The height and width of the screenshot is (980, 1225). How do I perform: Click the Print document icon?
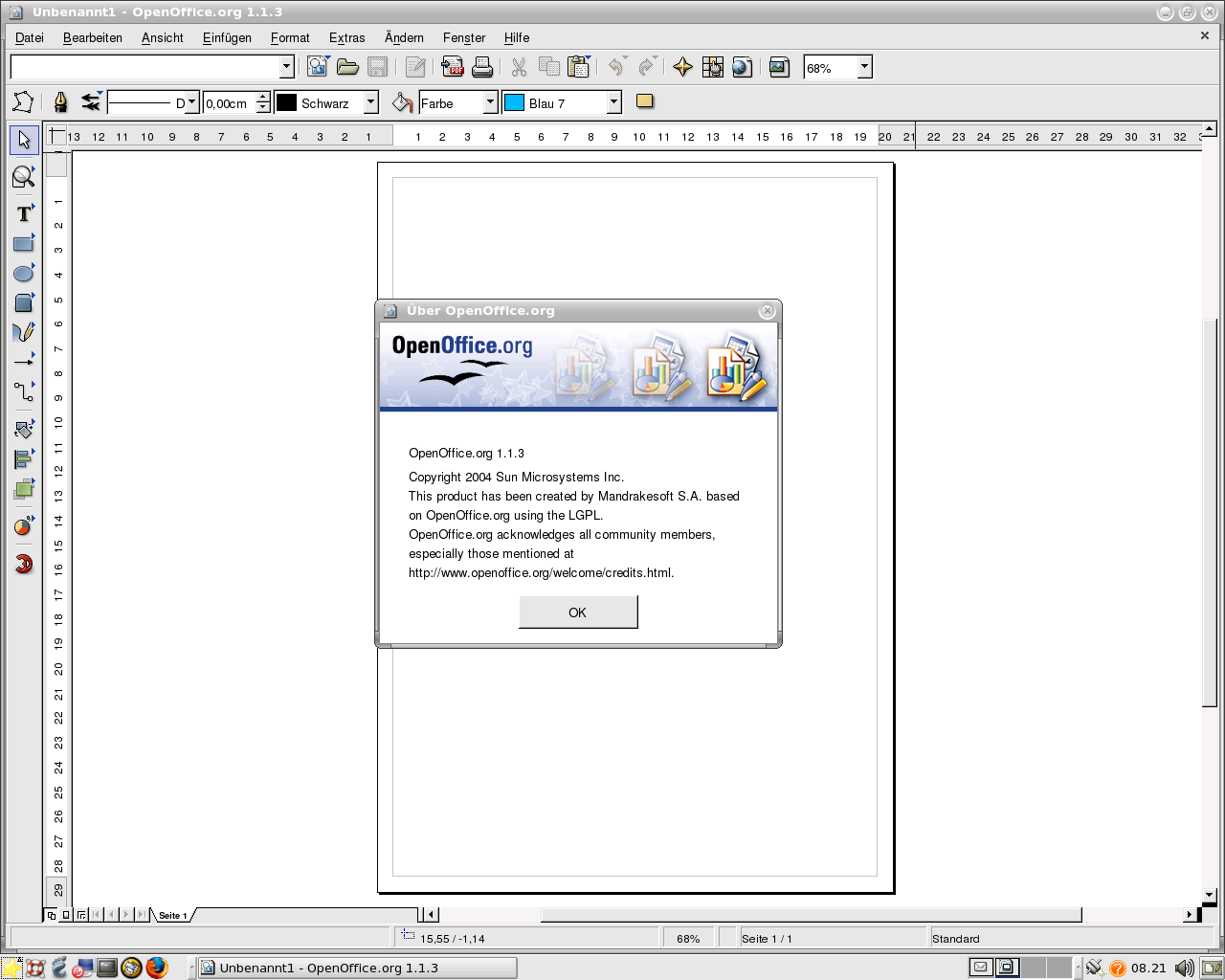click(x=482, y=67)
